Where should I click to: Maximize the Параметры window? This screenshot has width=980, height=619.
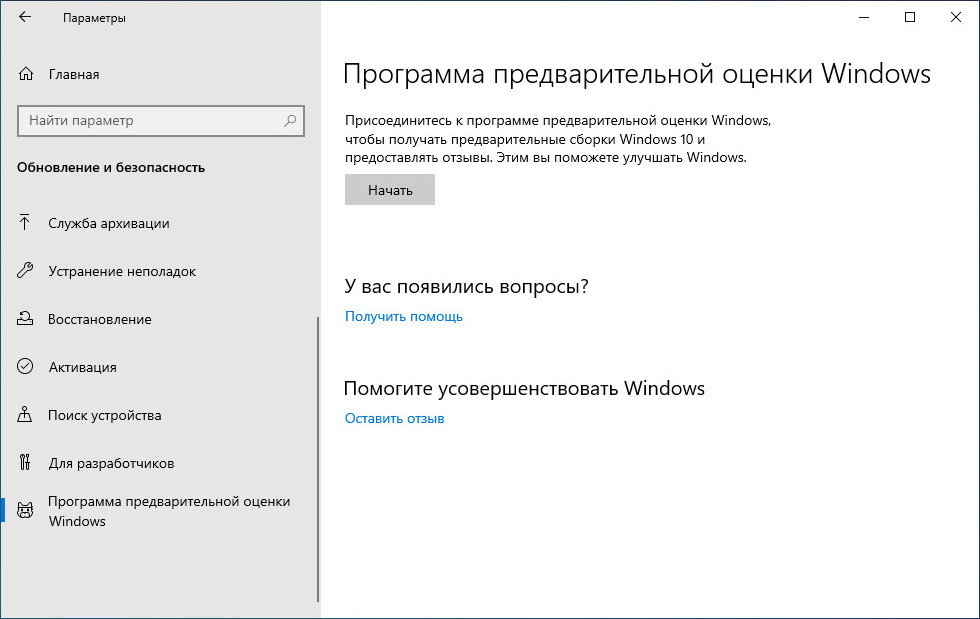tap(910, 18)
